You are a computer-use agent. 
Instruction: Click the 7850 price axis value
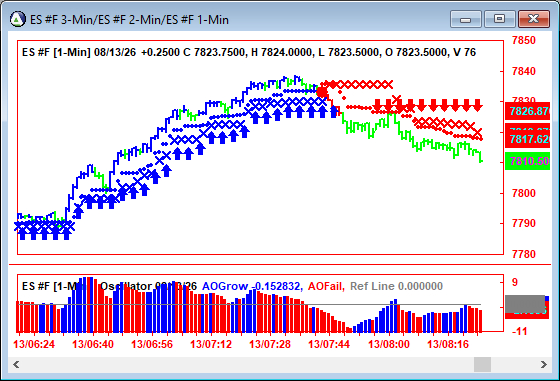click(x=524, y=40)
